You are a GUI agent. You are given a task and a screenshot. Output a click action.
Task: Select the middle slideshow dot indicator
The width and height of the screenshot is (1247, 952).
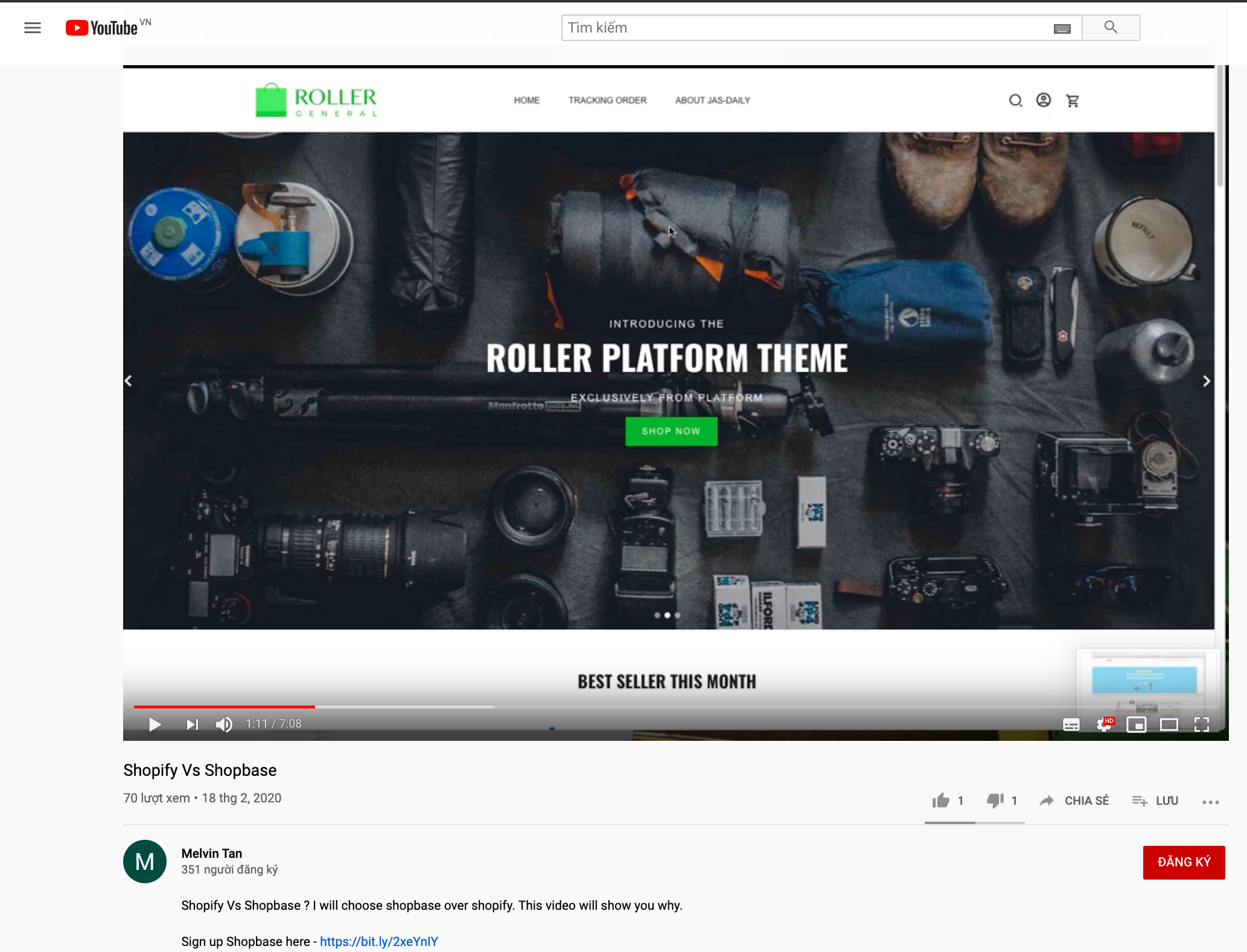[x=667, y=615]
